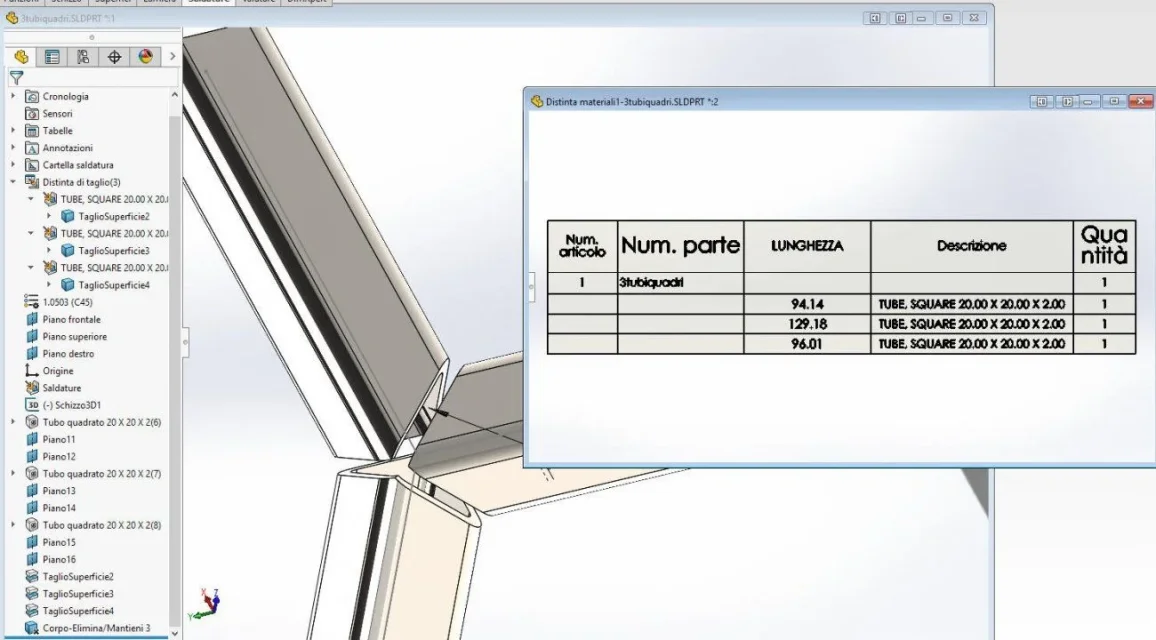
Task: Select the Piano14 plane item
Action: pos(59,508)
